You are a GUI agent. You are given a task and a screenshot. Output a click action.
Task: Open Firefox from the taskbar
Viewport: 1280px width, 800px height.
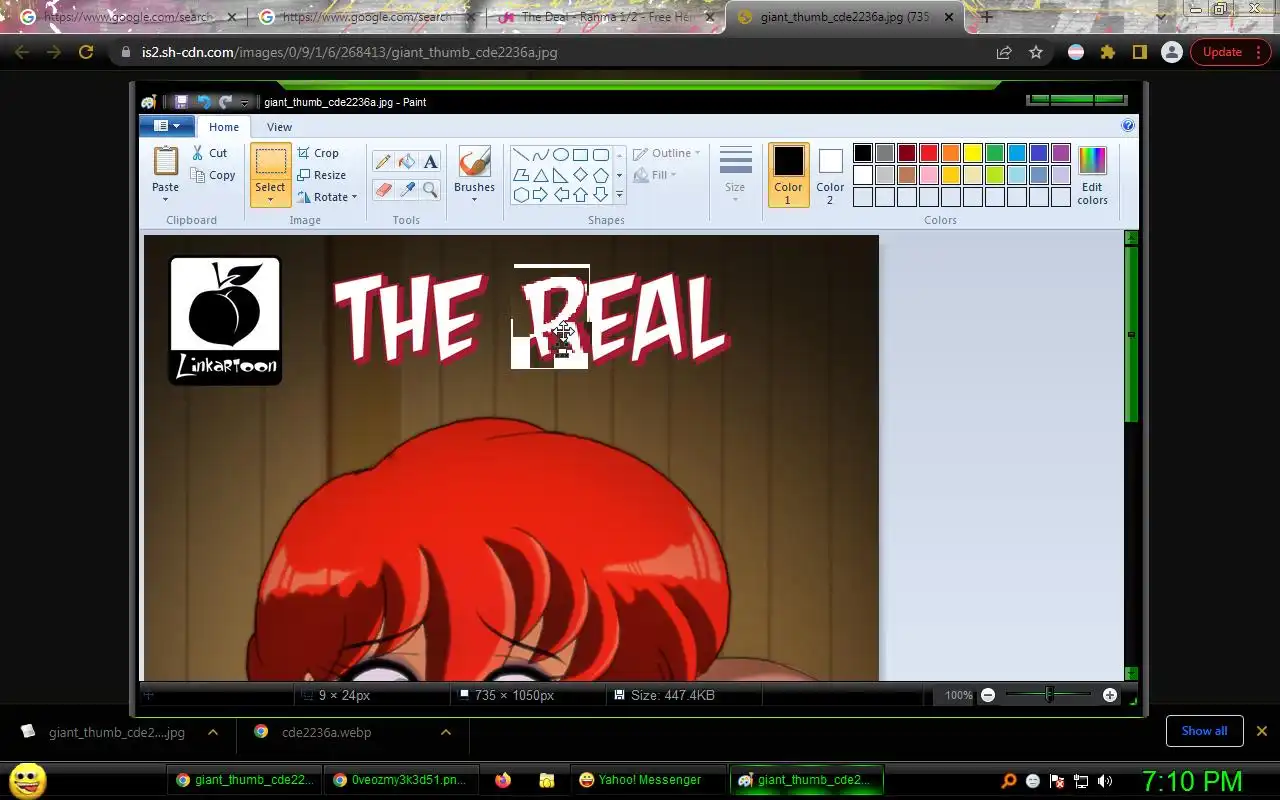click(x=503, y=780)
